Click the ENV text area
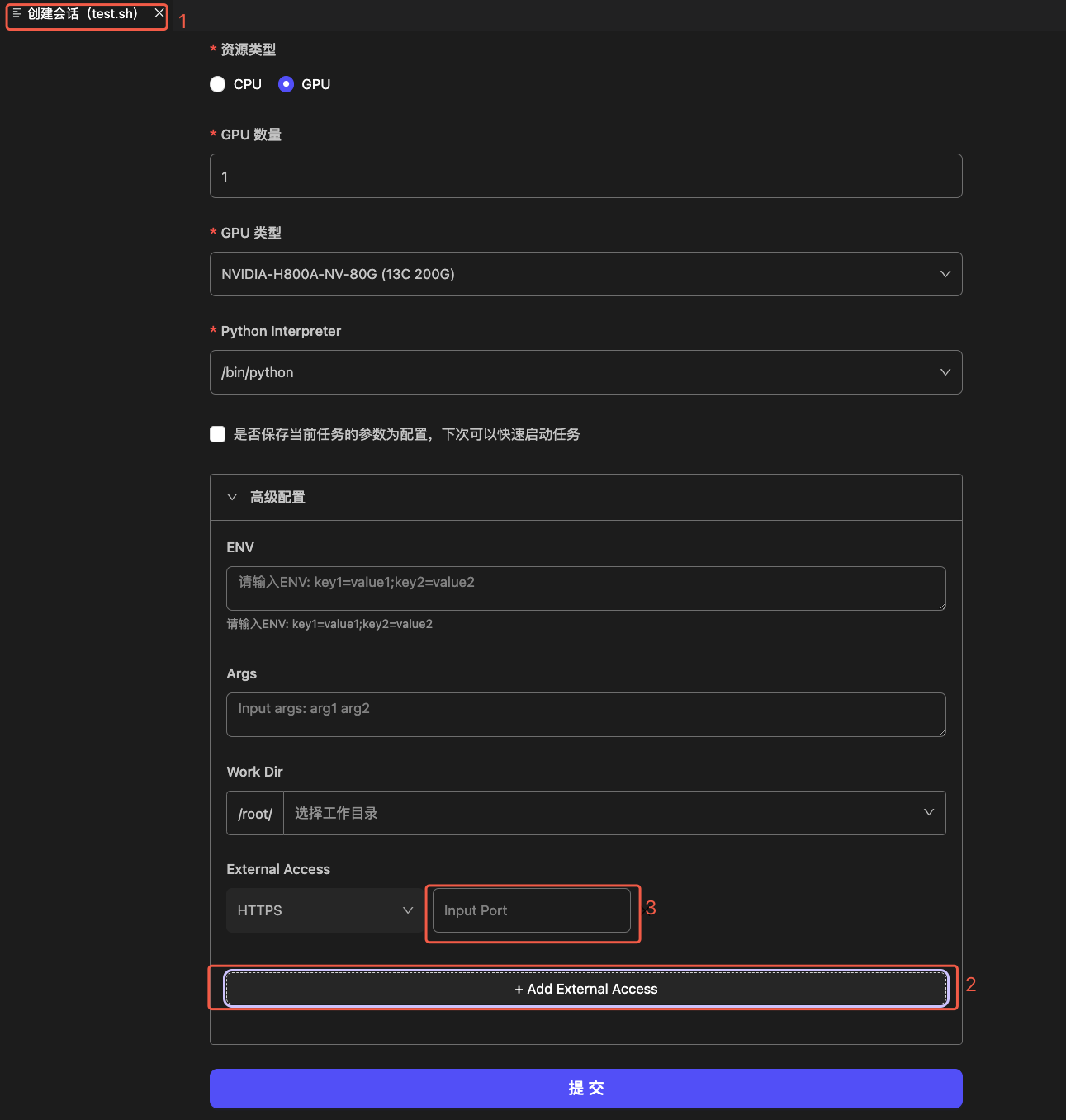The image size is (1066, 1120). 585,588
